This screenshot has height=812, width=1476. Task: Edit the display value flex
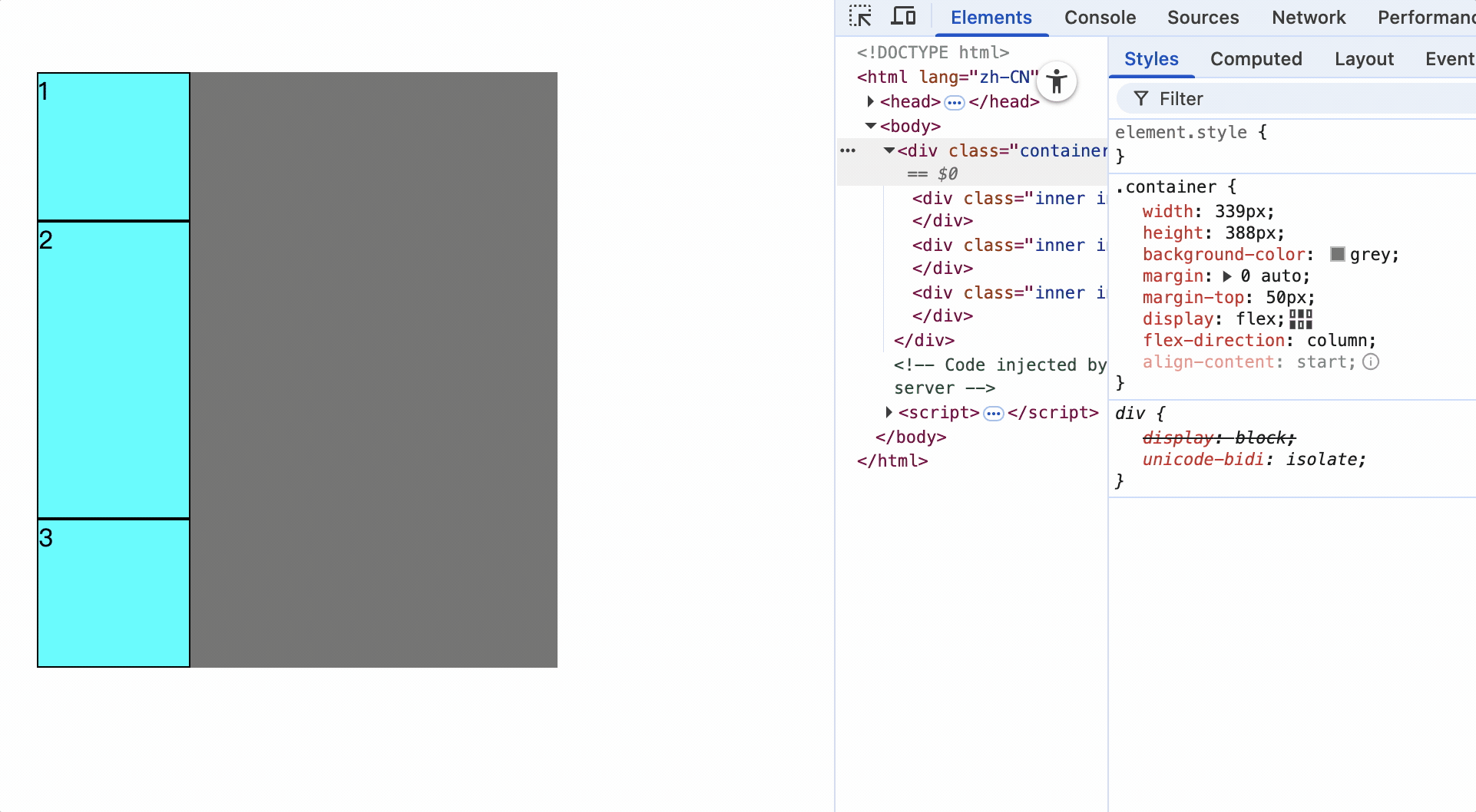1256,319
